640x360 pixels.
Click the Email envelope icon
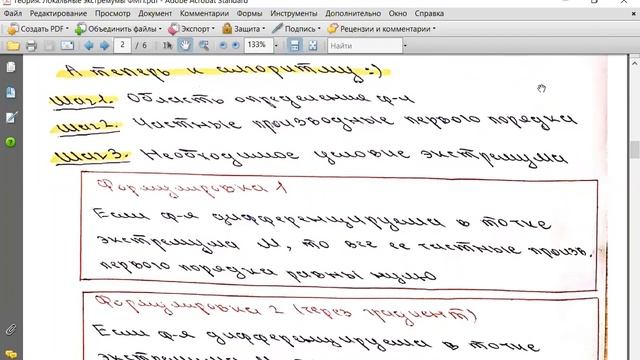[67, 45]
